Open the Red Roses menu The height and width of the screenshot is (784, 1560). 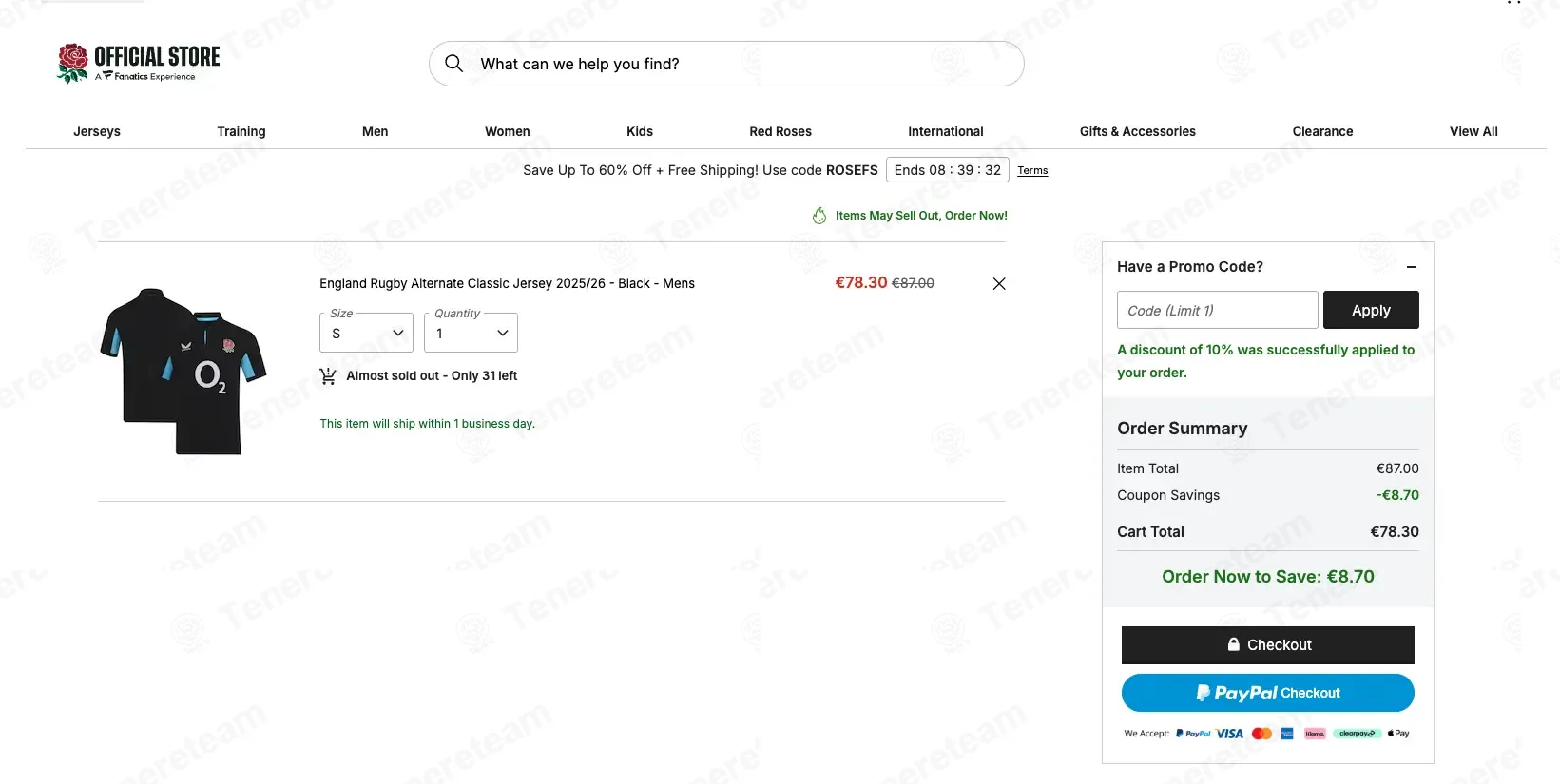tap(780, 131)
